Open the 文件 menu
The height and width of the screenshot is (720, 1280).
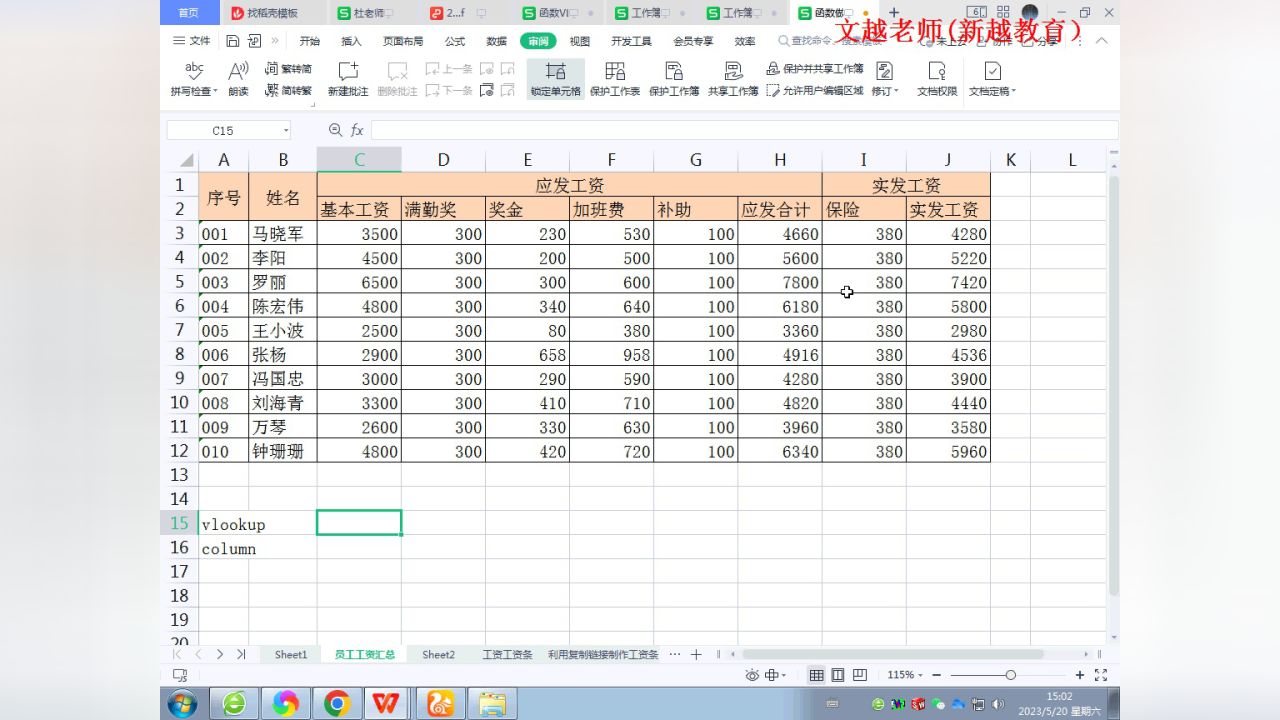192,41
